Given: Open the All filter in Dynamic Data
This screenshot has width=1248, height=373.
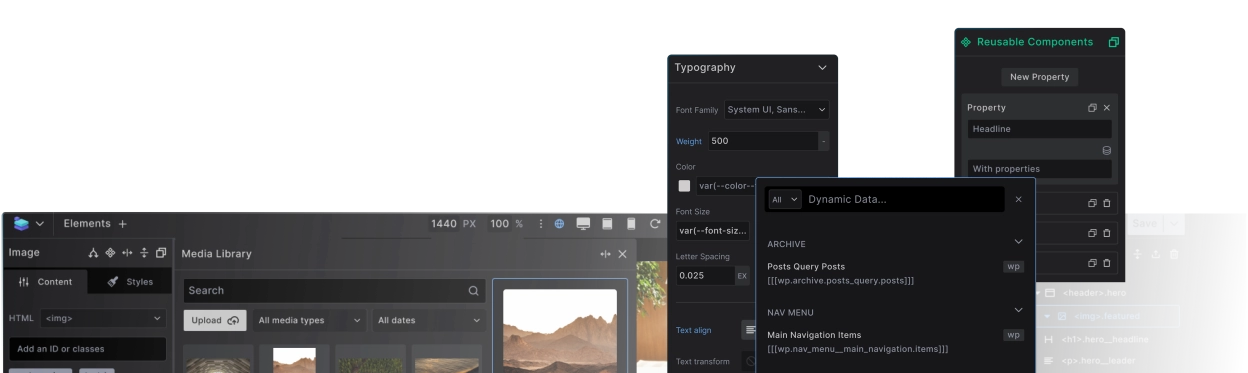Looking at the screenshot, I should point(784,199).
